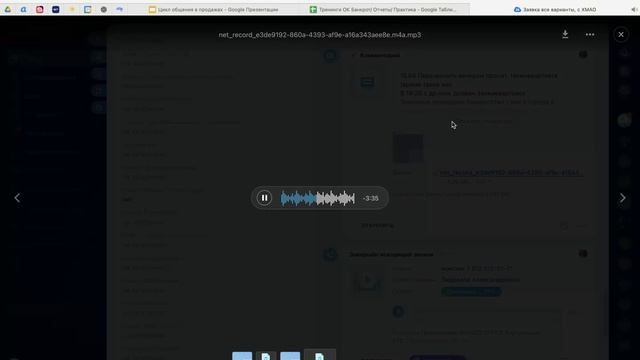Viewport: 640px width, 360px height.
Task: Open the Google Drive bookmark icon
Action: 8,9
